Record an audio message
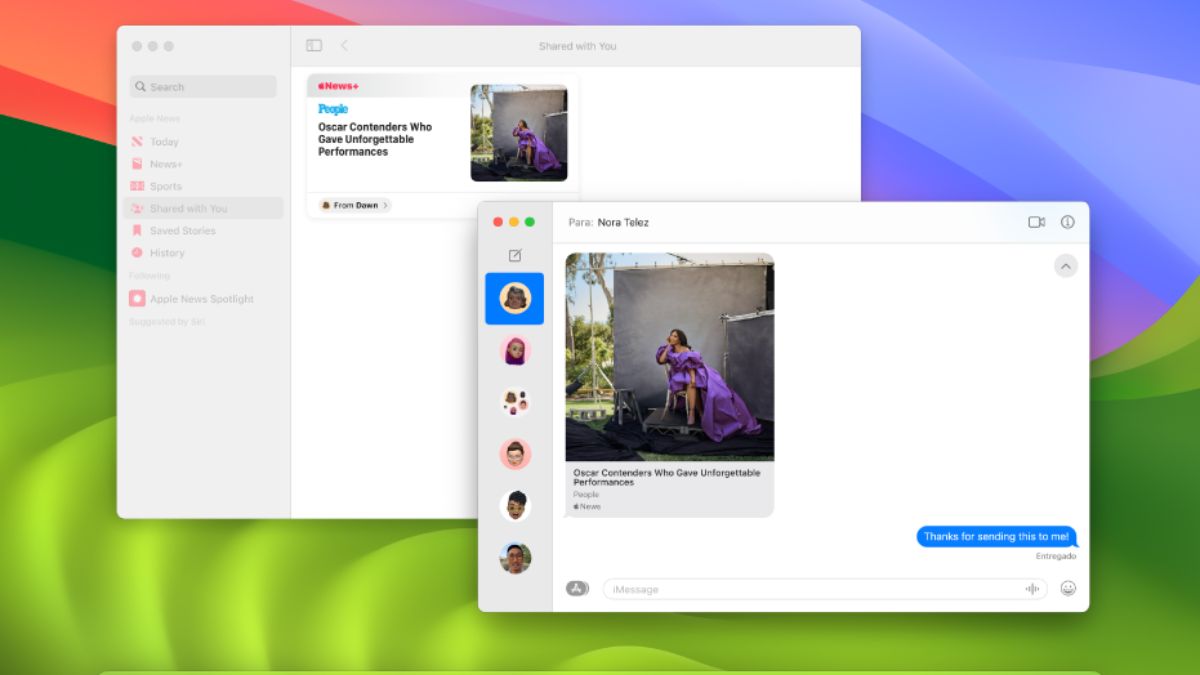 coord(1031,589)
